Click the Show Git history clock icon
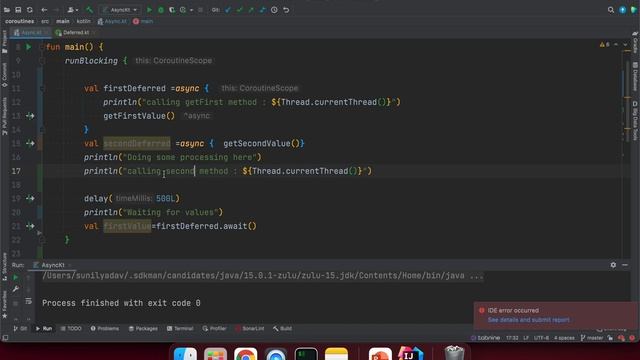 (274, 10)
